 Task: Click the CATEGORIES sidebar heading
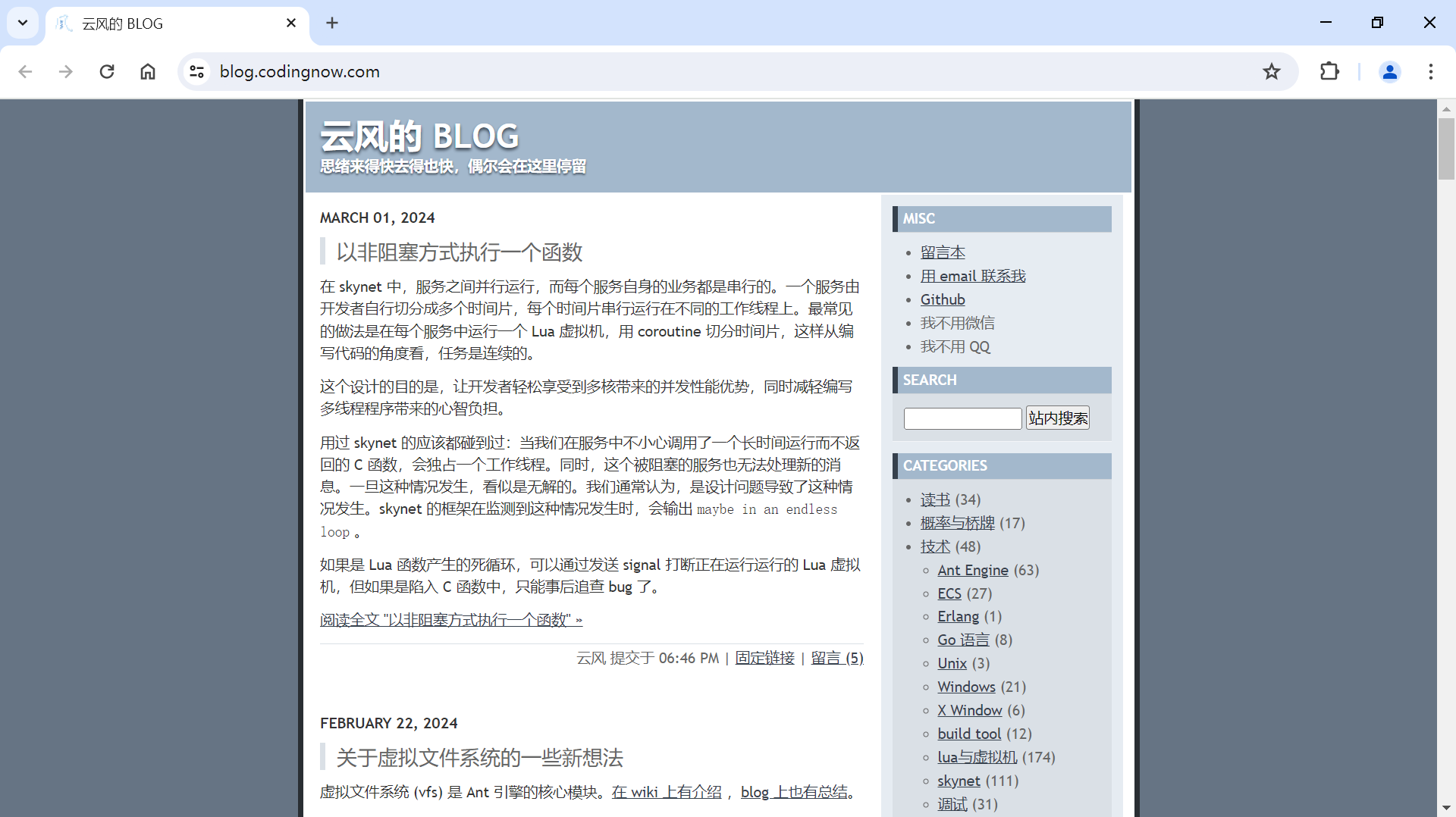click(x=1002, y=466)
